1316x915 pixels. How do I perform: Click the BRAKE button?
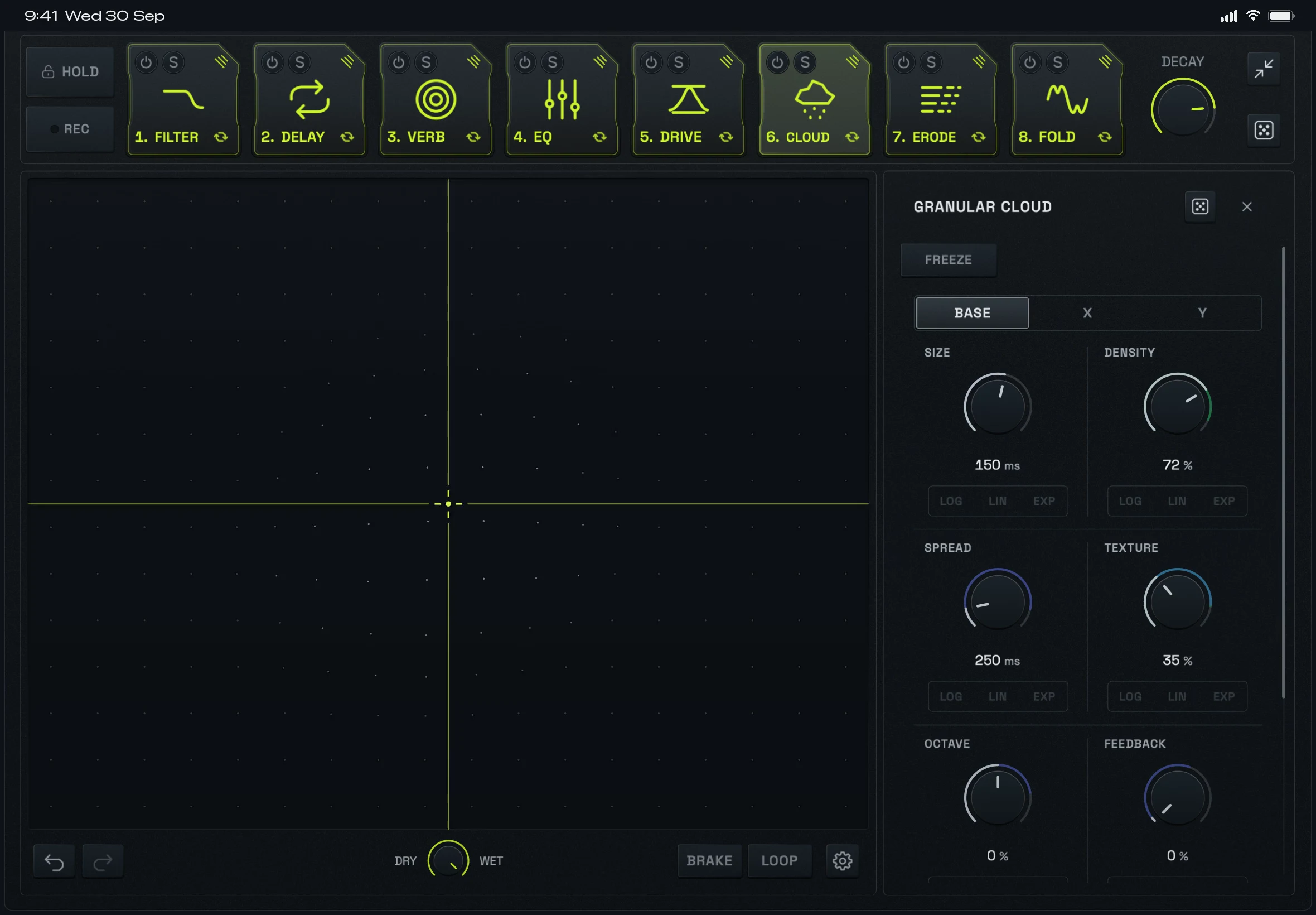pyautogui.click(x=709, y=860)
